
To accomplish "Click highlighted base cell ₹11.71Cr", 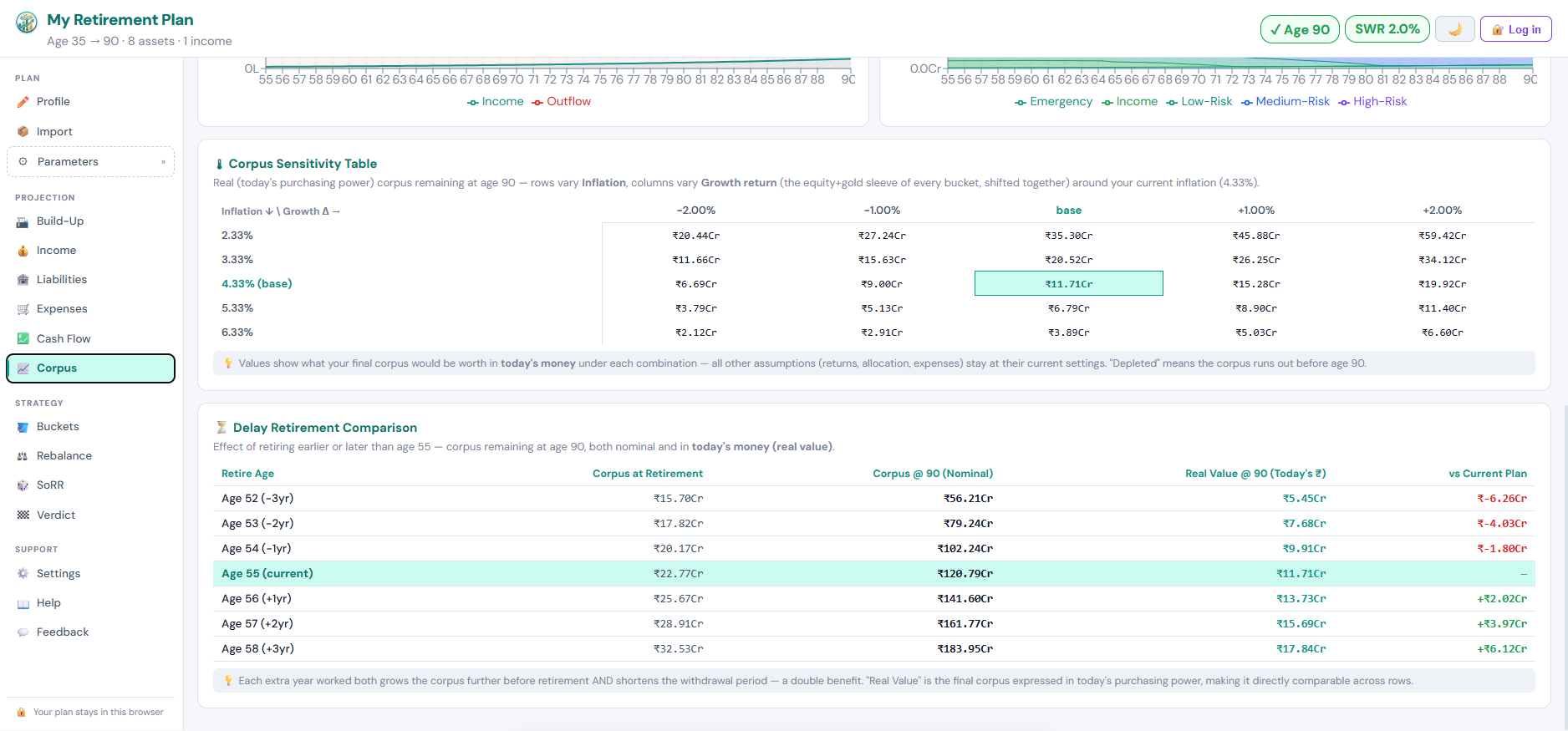I will (x=1069, y=284).
